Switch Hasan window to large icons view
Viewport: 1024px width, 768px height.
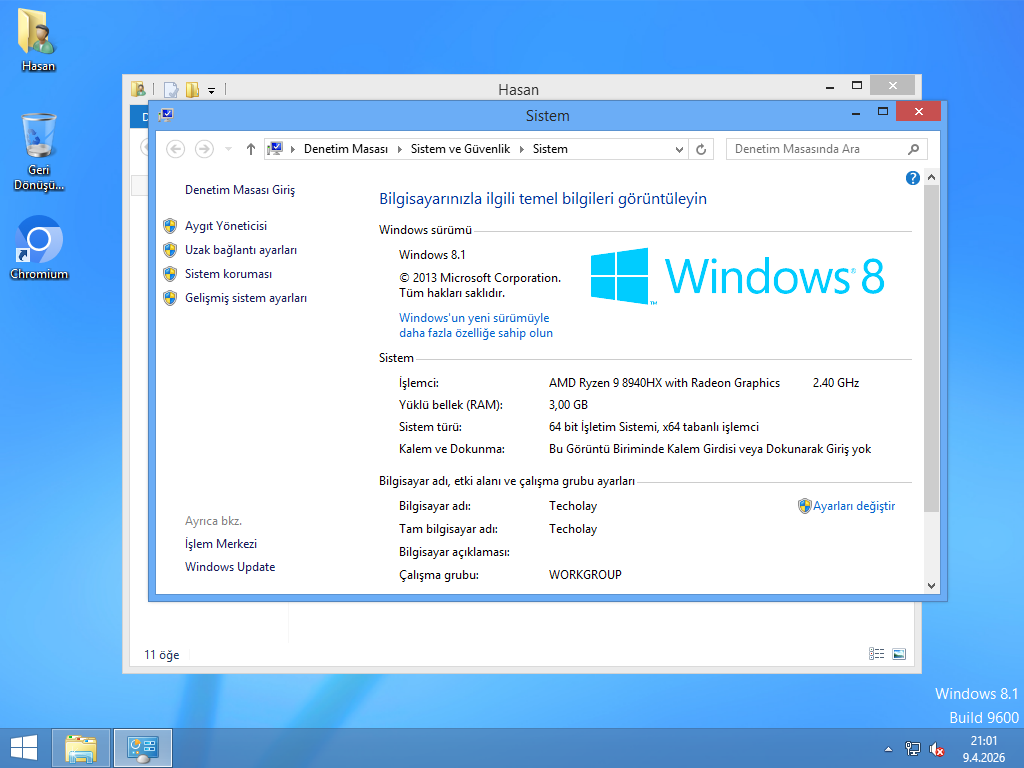click(x=899, y=654)
